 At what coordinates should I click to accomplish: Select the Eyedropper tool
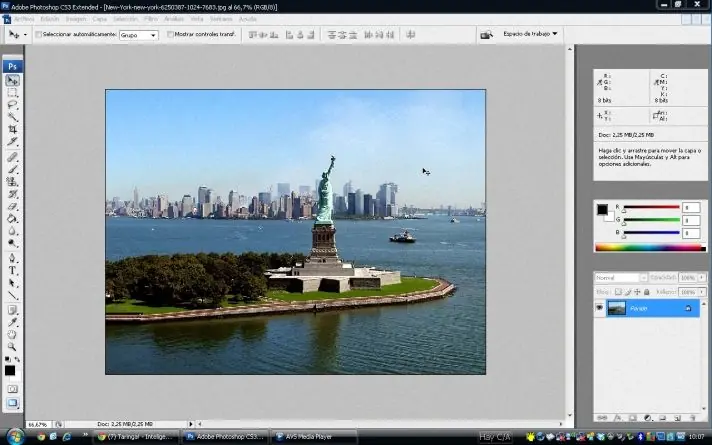coord(12,322)
